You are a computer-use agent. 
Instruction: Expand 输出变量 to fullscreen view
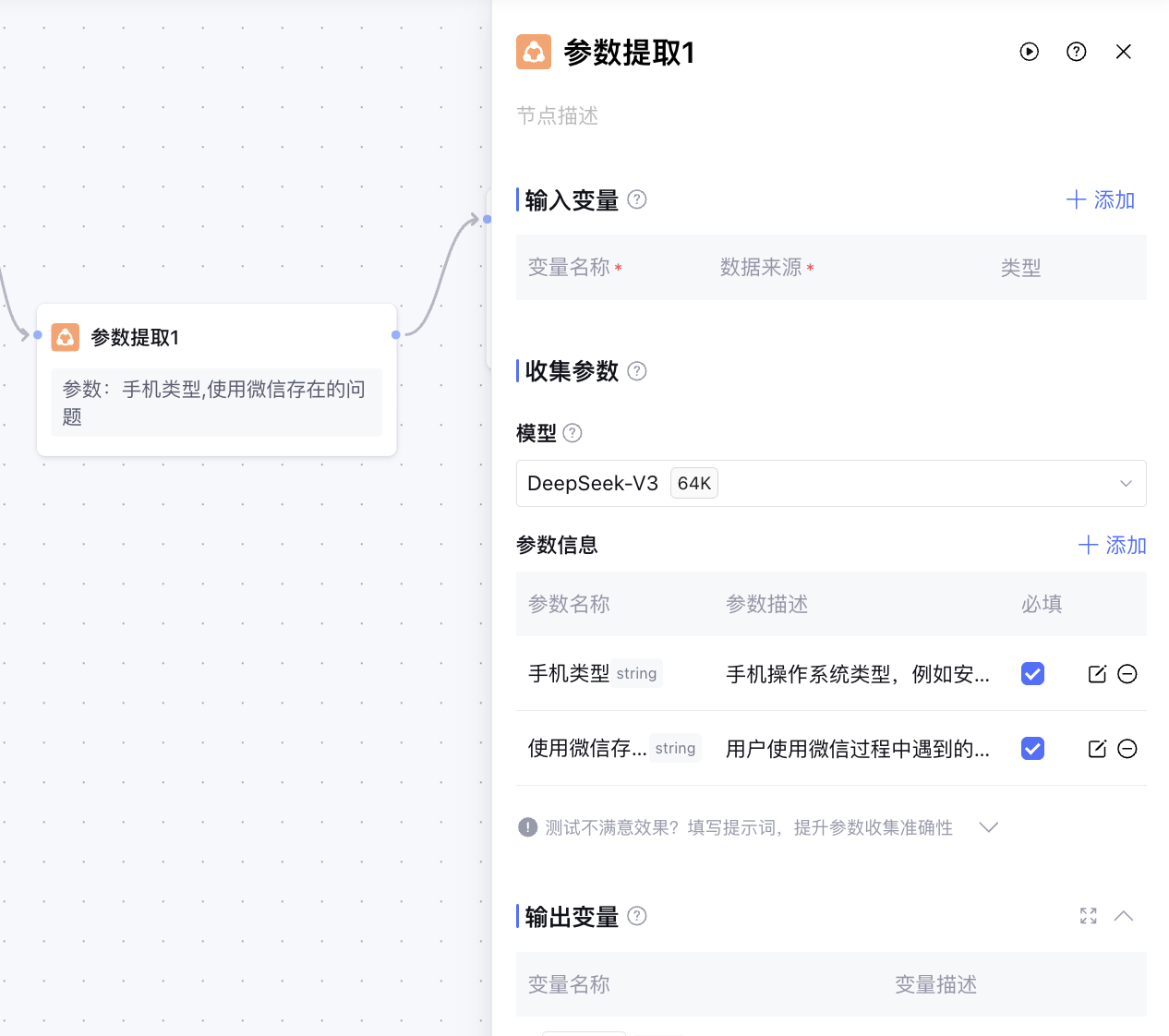1089,916
